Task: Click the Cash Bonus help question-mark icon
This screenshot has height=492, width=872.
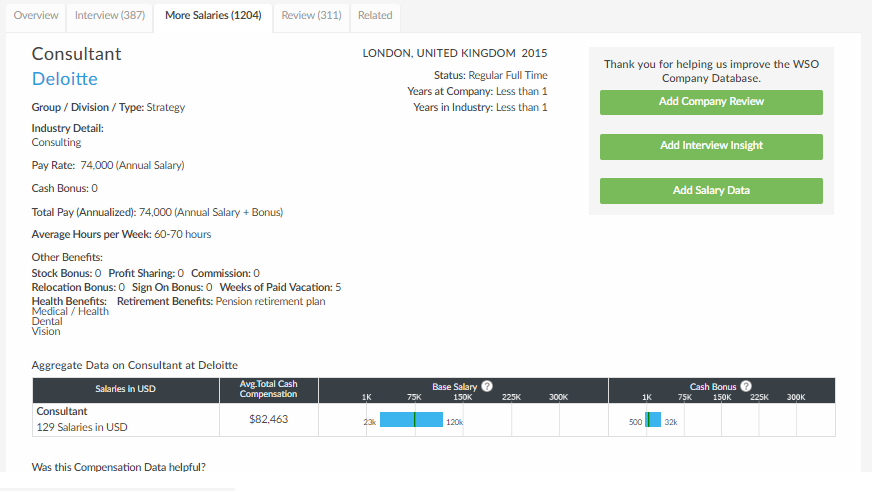Action: (x=746, y=386)
